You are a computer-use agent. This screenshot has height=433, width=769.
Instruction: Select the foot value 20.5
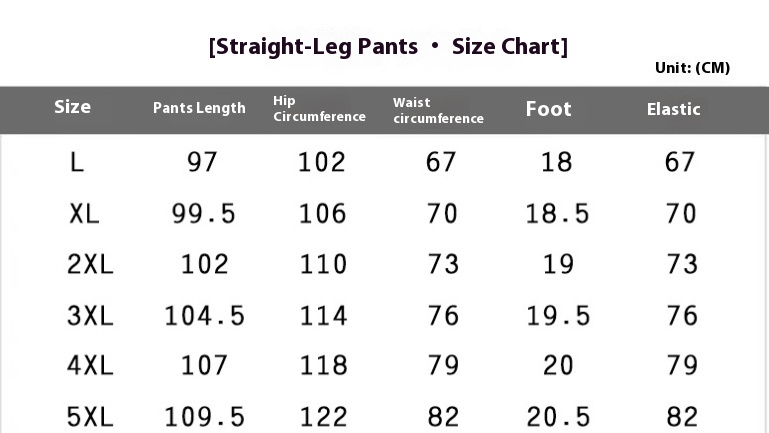557,417
